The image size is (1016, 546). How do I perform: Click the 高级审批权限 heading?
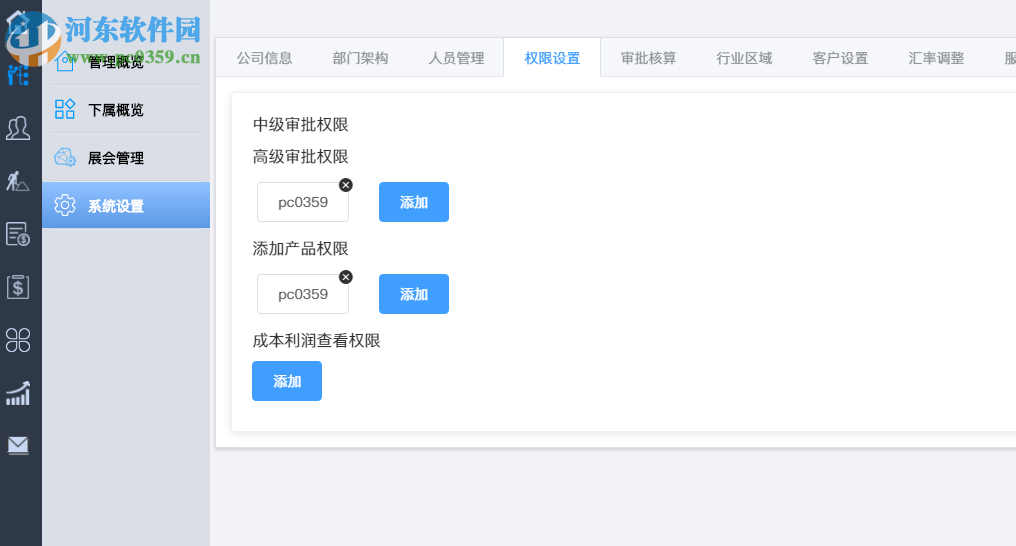(301, 157)
